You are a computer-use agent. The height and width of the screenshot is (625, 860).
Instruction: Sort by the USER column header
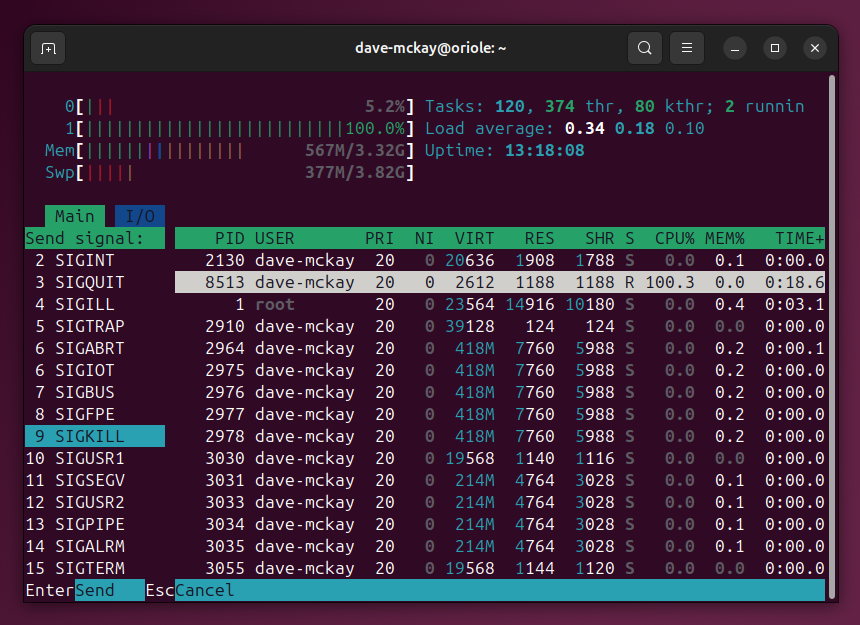tap(274, 238)
